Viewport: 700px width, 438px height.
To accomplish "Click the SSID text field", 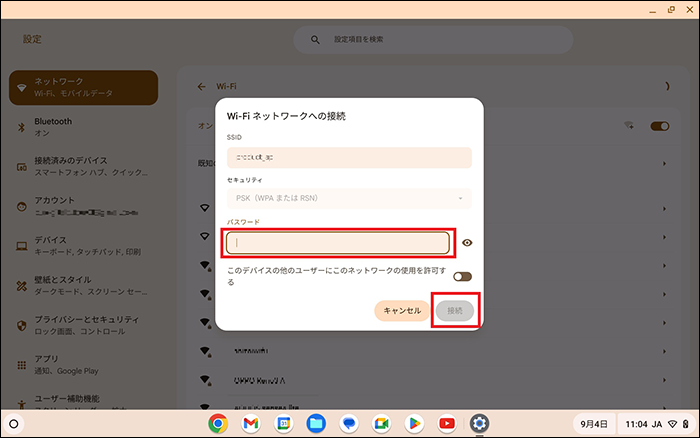I will click(348, 157).
